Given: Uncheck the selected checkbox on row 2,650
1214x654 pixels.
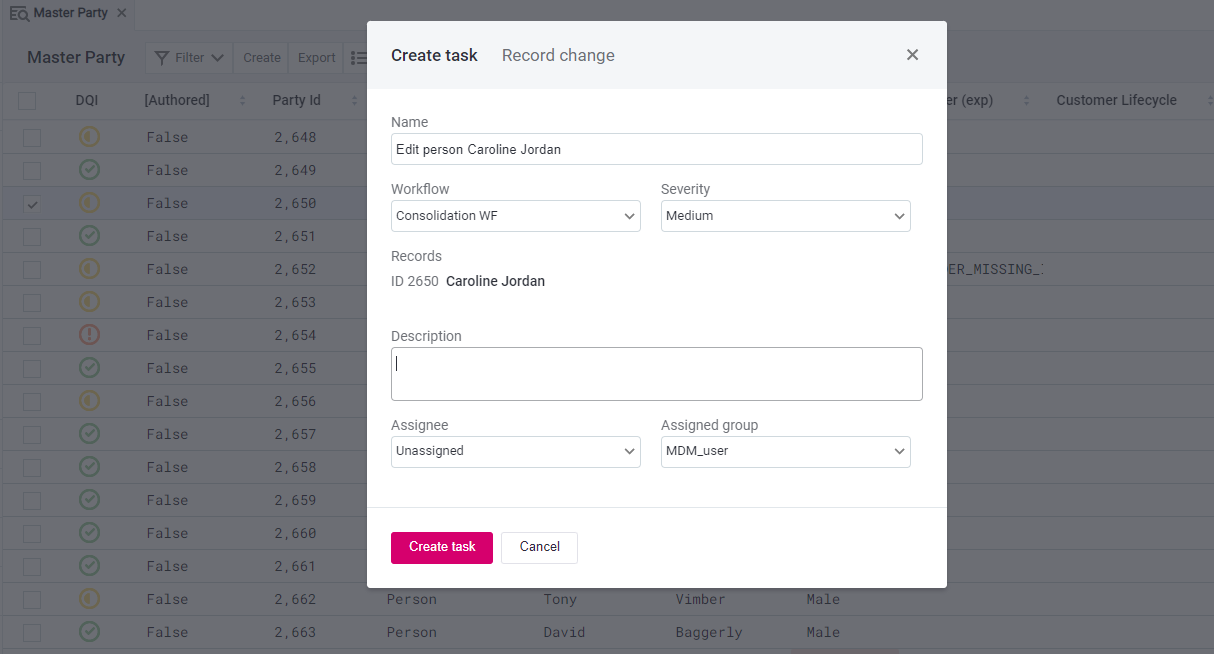Looking at the screenshot, I should [x=31, y=203].
